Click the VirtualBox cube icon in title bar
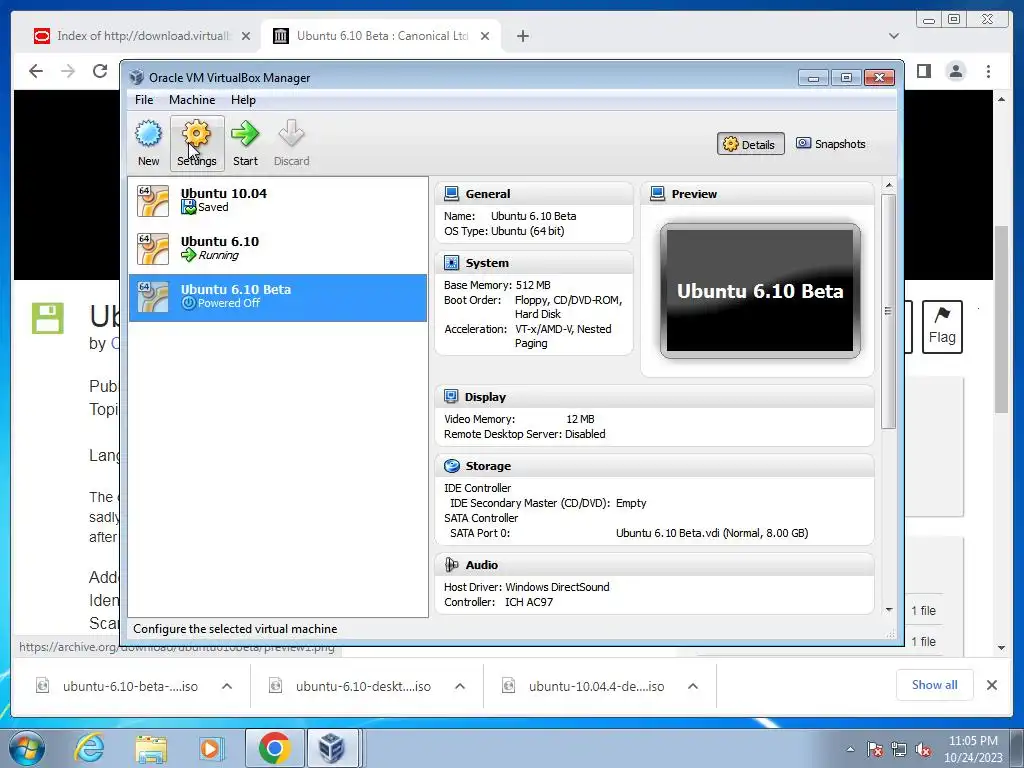Image resolution: width=1024 pixels, height=768 pixels. 136,77
